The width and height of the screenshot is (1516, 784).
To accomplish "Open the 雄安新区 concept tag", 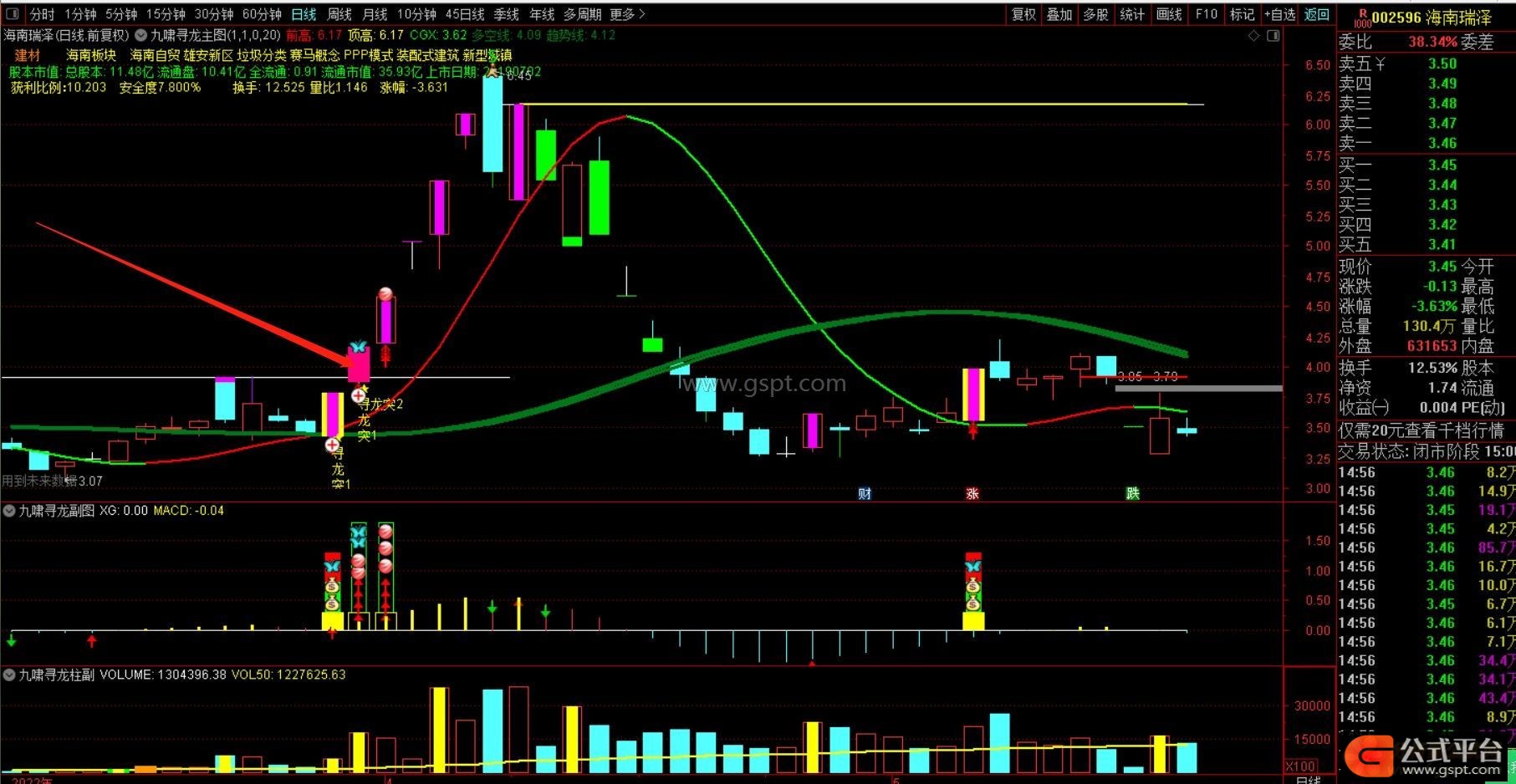I will [x=208, y=55].
